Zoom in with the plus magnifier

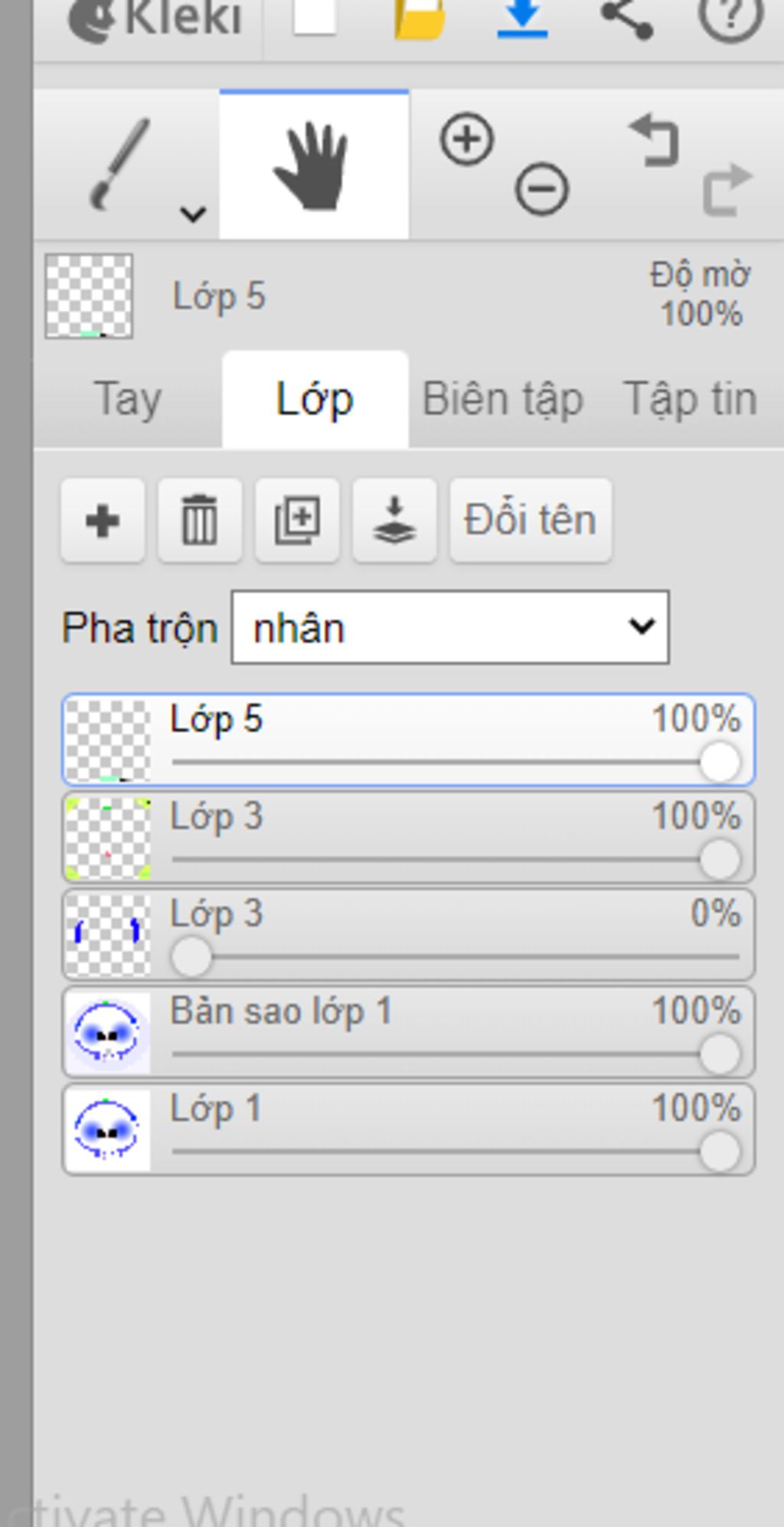pyautogui.click(x=466, y=140)
